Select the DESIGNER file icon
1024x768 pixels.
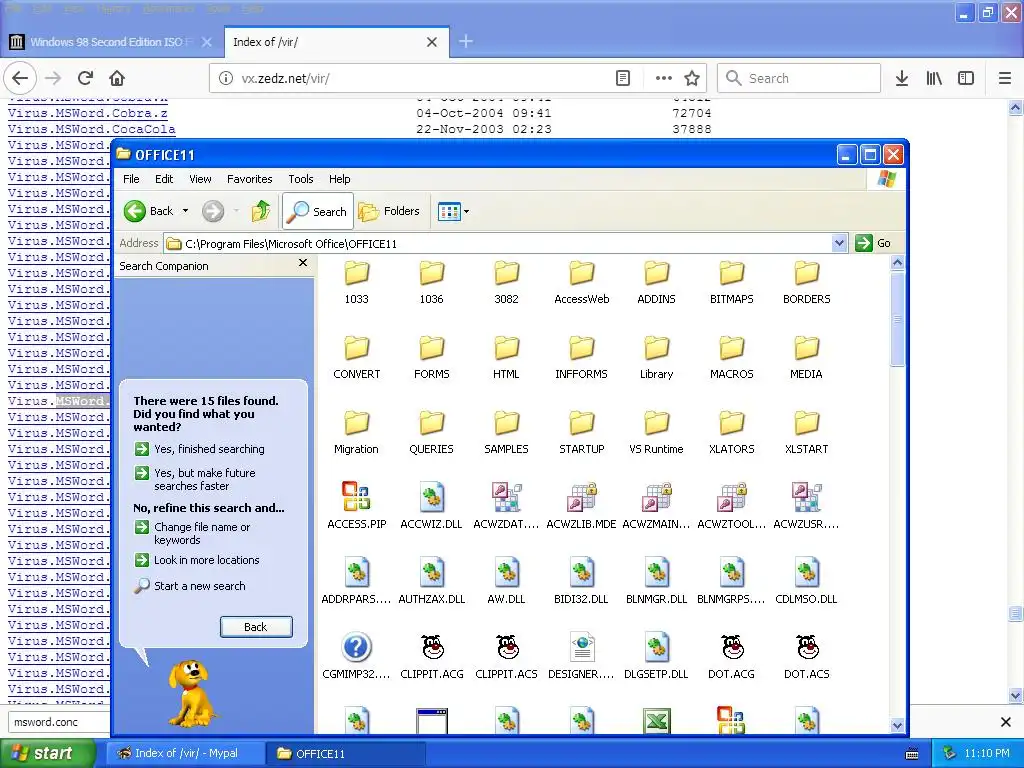pyautogui.click(x=581, y=647)
